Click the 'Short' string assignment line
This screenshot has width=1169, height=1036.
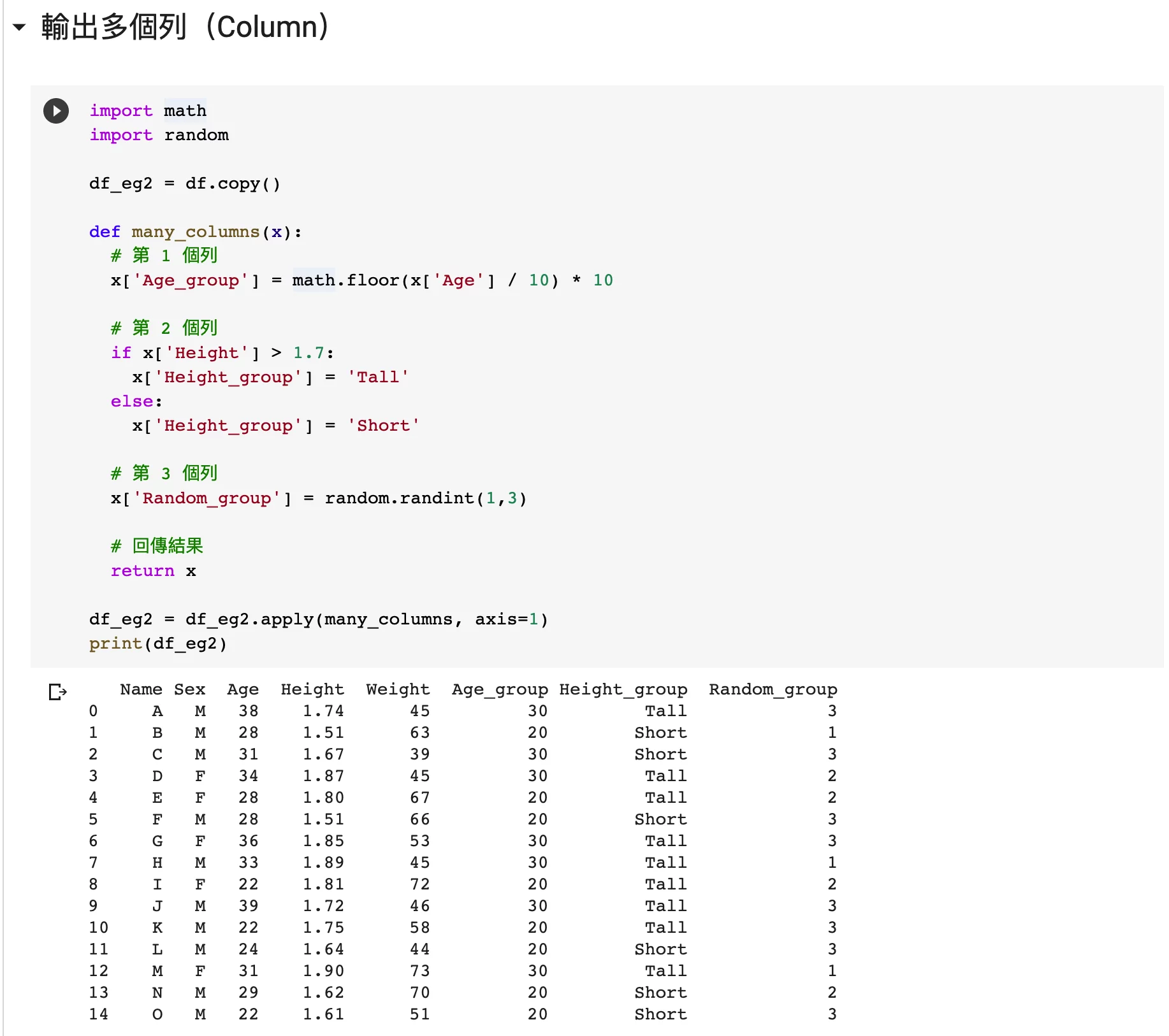coord(275,426)
